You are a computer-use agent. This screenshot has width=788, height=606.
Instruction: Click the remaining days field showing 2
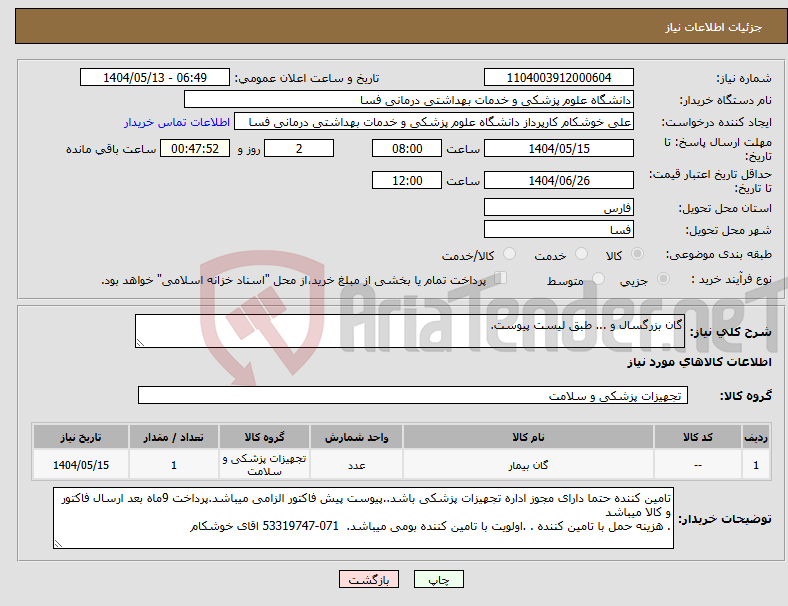299,148
